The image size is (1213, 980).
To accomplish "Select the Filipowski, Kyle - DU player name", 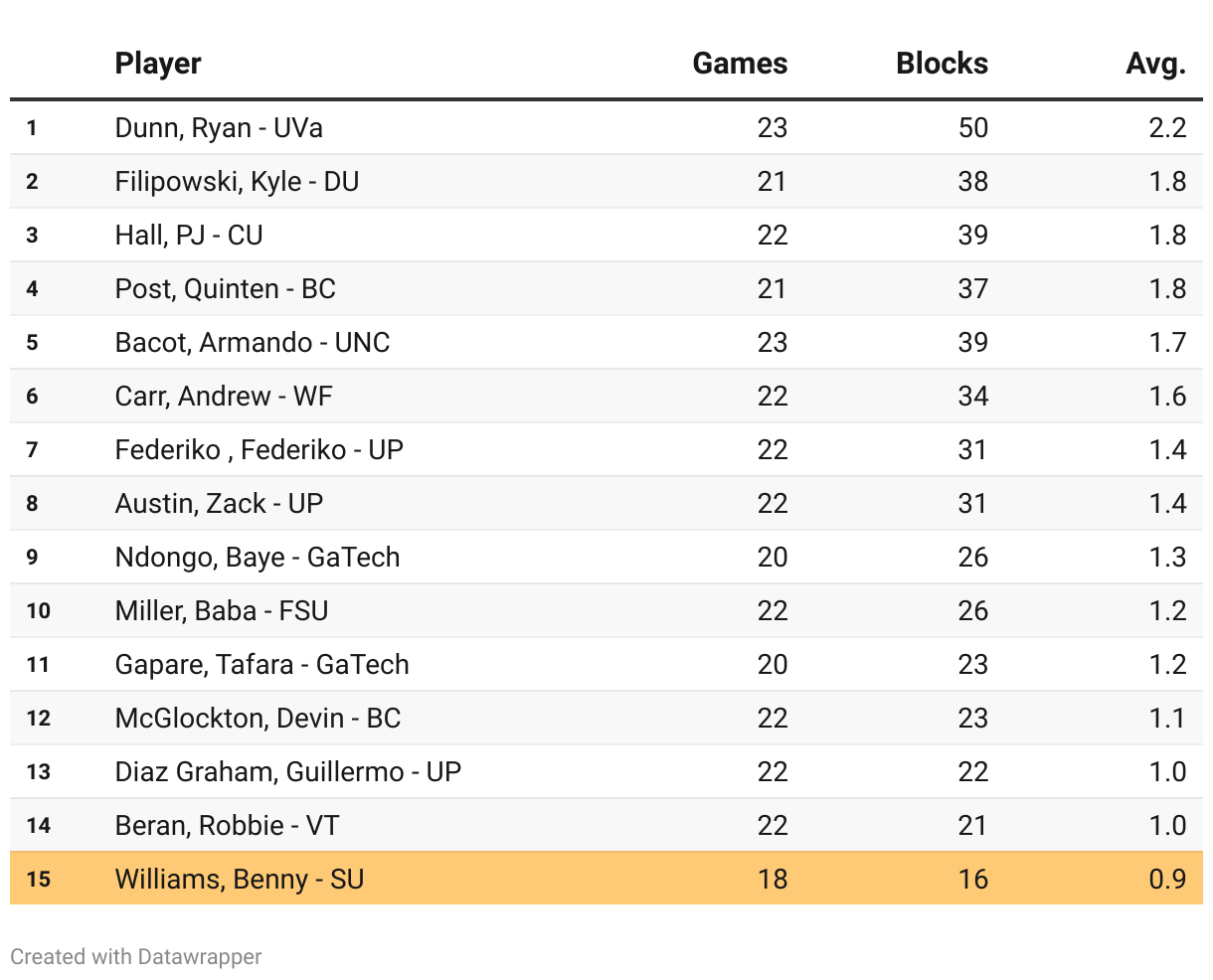I will (x=238, y=182).
